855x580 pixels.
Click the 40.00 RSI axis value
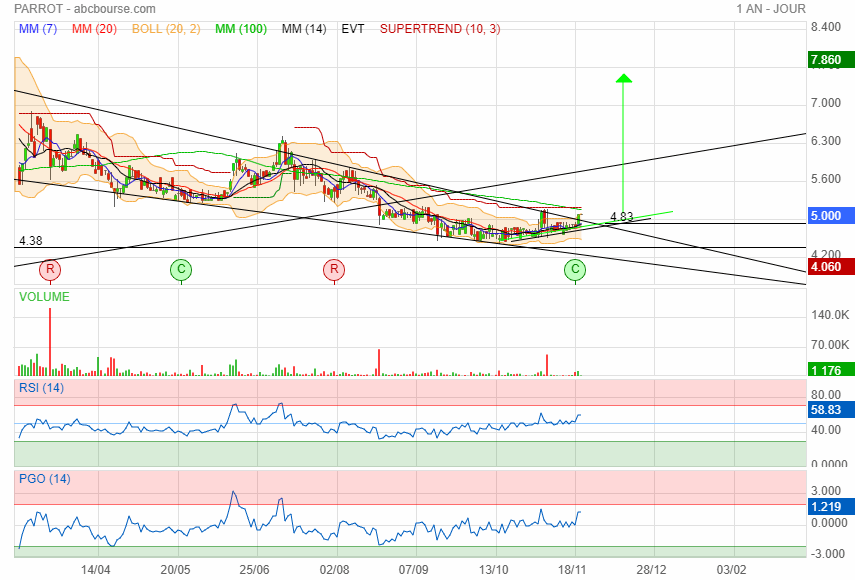826,430
